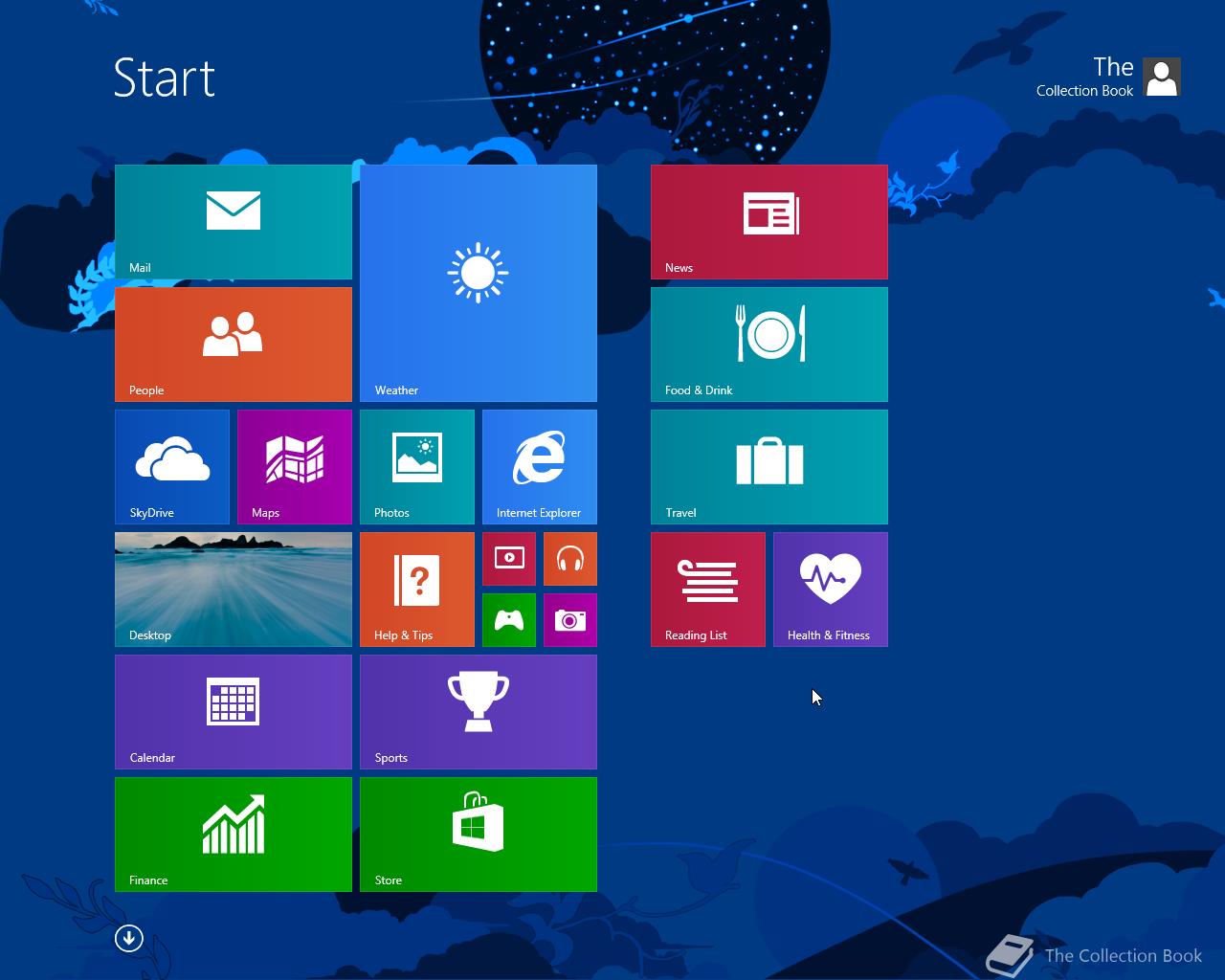Show all apps with the down arrow
Image resolution: width=1225 pixels, height=980 pixels.
129,938
